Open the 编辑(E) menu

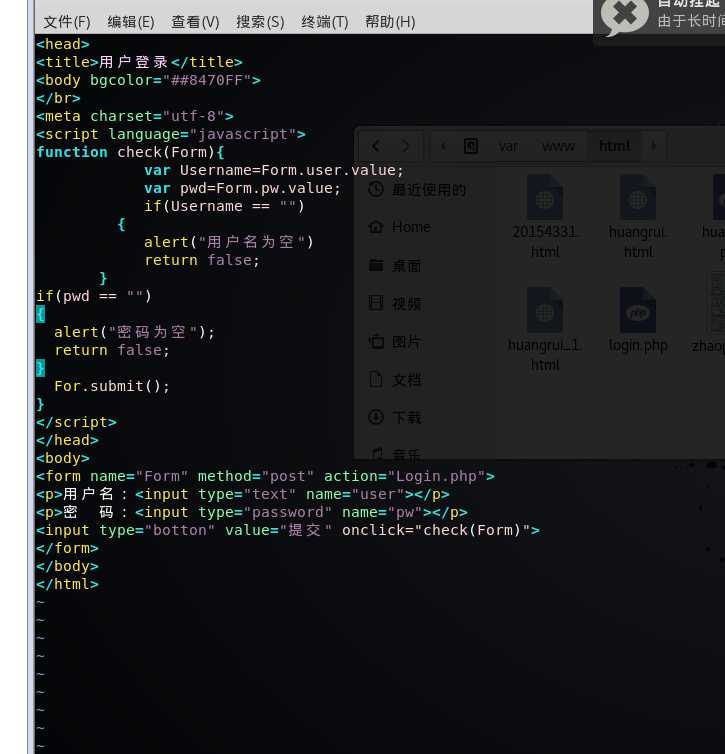point(131,22)
